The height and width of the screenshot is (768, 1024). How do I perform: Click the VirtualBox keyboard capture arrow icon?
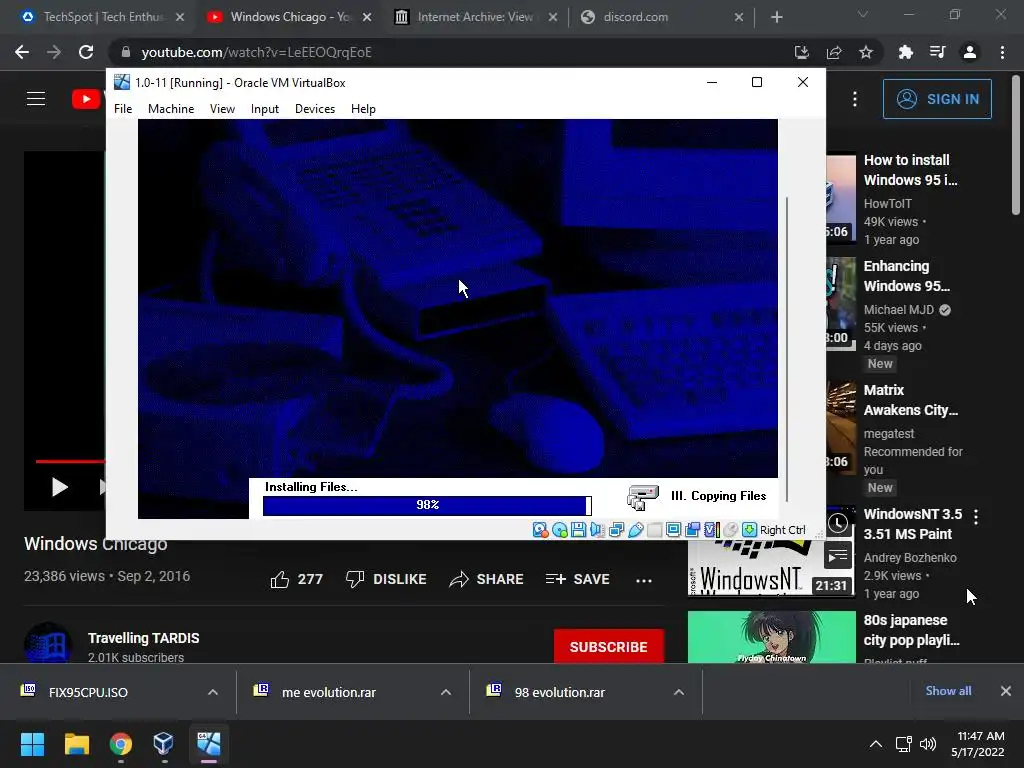749,530
